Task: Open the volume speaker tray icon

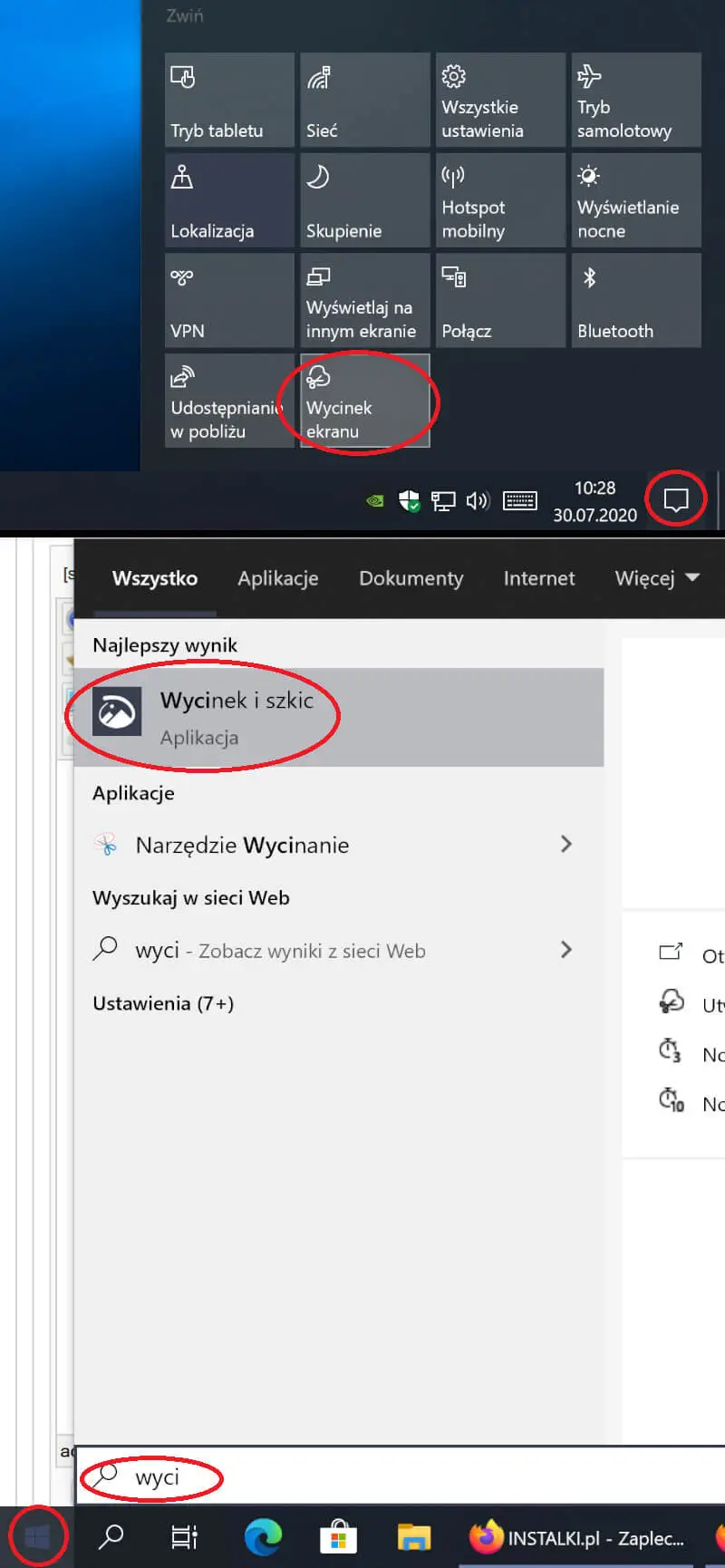Action: [x=478, y=500]
